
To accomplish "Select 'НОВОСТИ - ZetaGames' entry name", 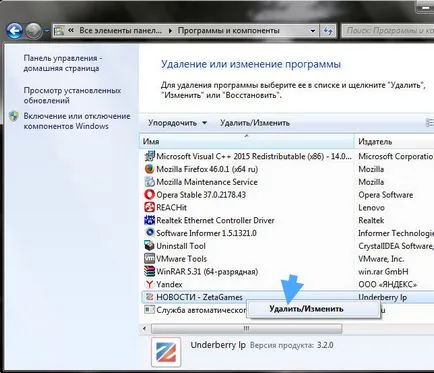I will (x=199, y=297).
